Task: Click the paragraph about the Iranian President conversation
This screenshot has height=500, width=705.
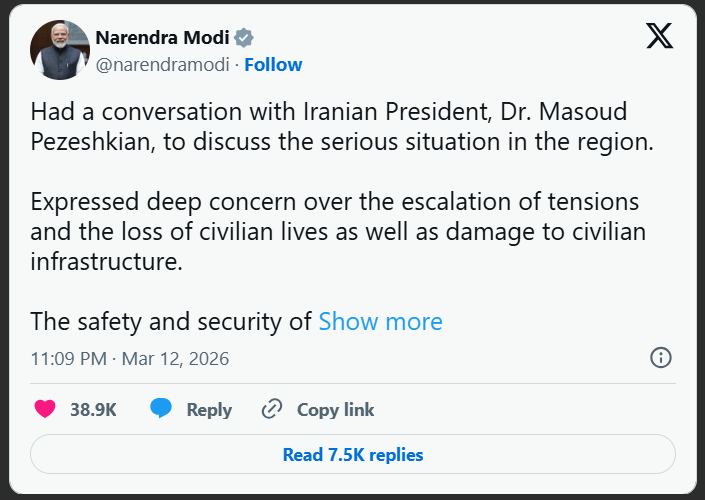Action: coord(342,127)
